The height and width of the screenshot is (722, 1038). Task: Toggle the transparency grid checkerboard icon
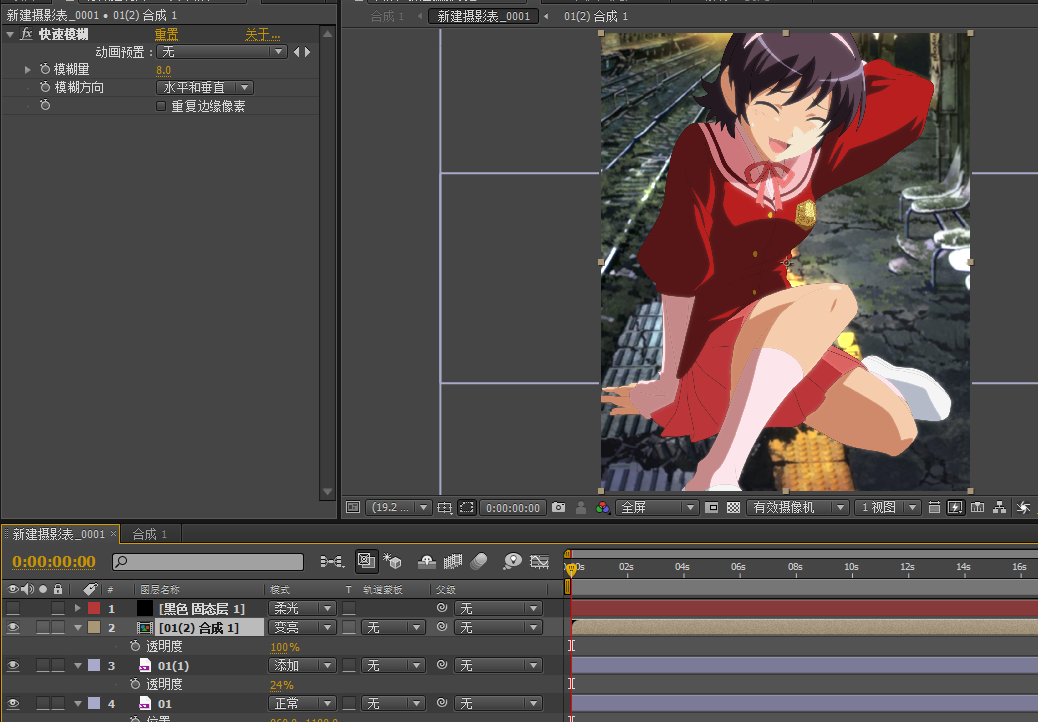[733, 508]
